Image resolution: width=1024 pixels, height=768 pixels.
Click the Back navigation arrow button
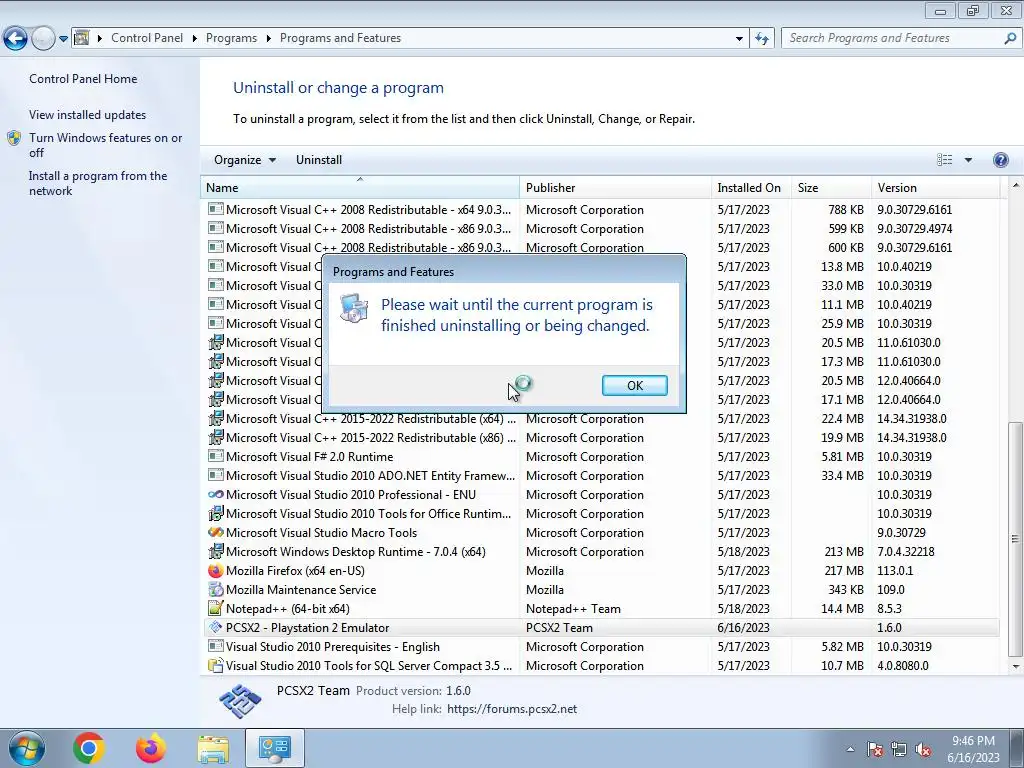click(15, 38)
